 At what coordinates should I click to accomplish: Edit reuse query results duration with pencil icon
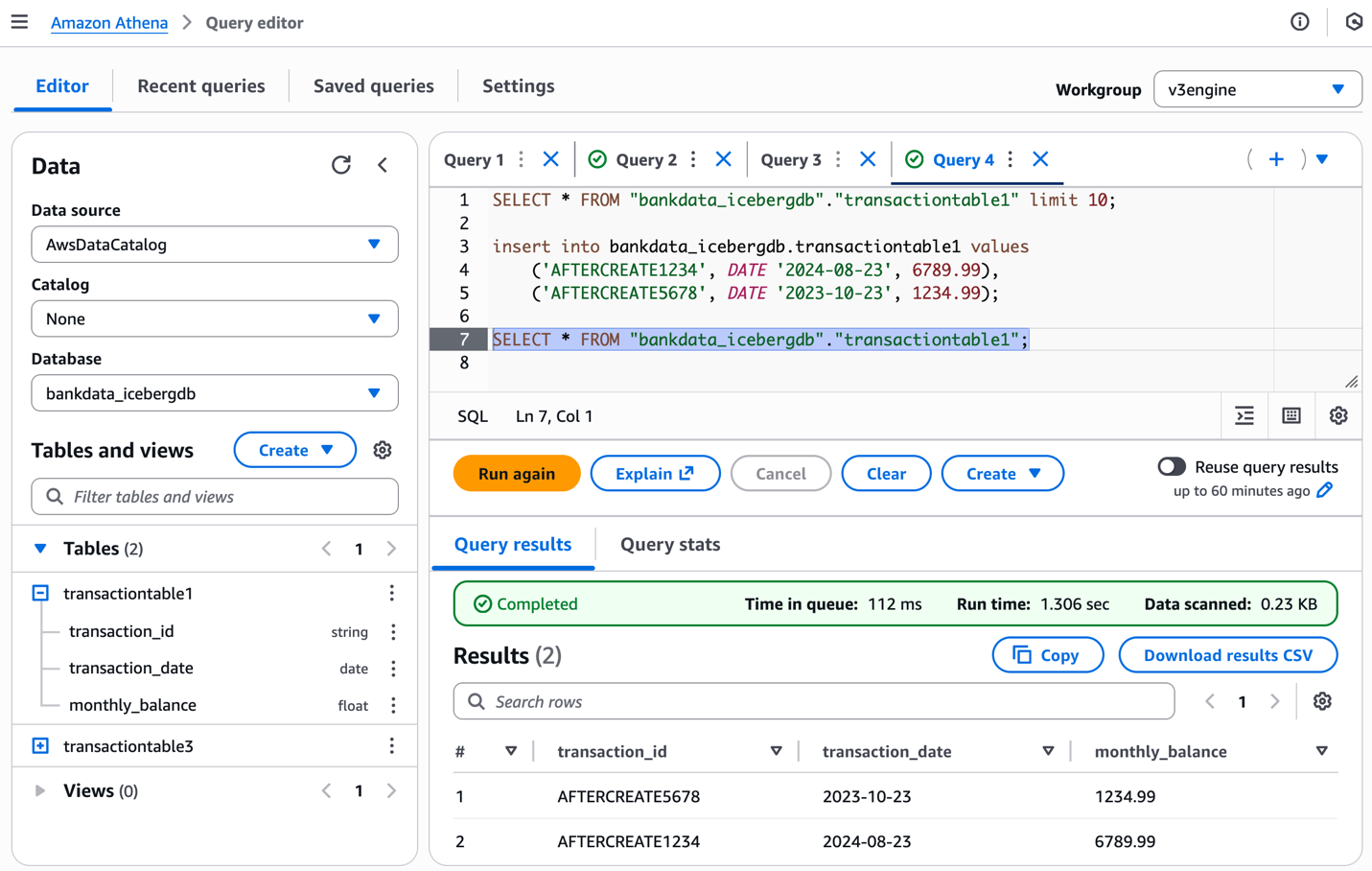tap(1326, 490)
